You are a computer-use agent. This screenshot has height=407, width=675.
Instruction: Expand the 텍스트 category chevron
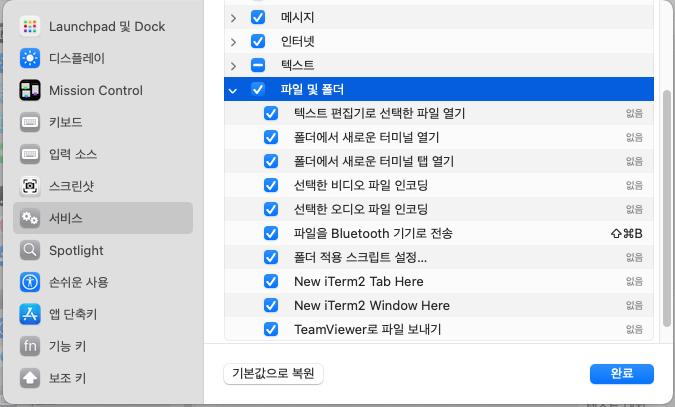233,66
